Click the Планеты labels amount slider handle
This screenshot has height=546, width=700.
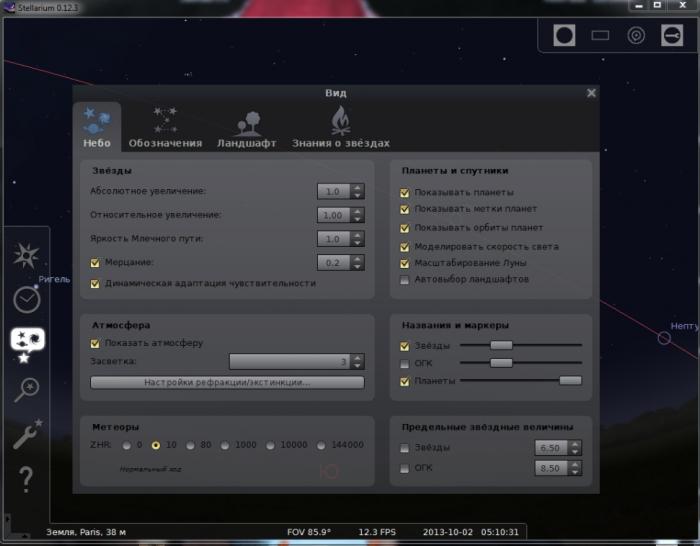(571, 380)
